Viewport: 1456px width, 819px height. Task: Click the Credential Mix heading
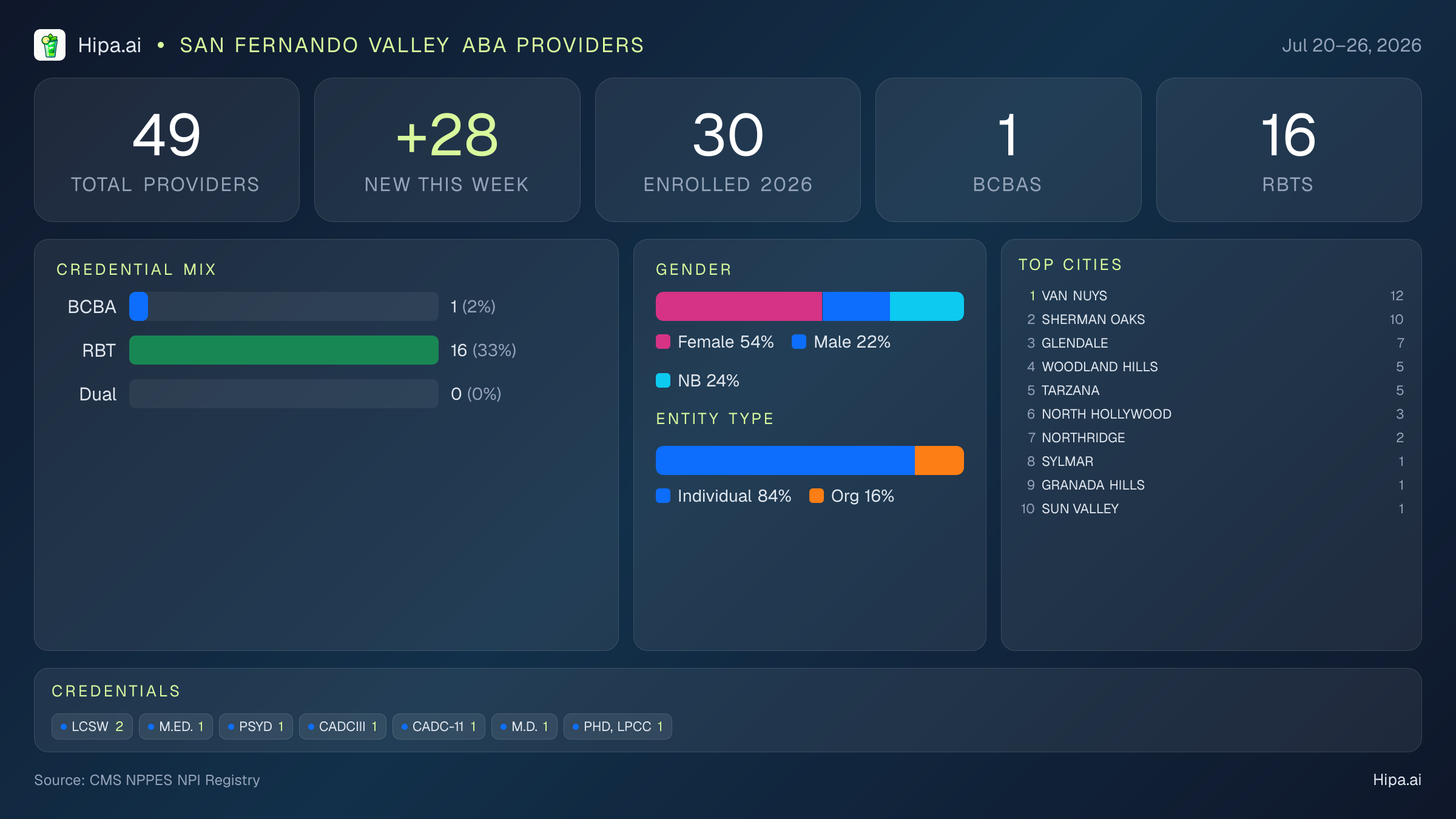coord(136,269)
